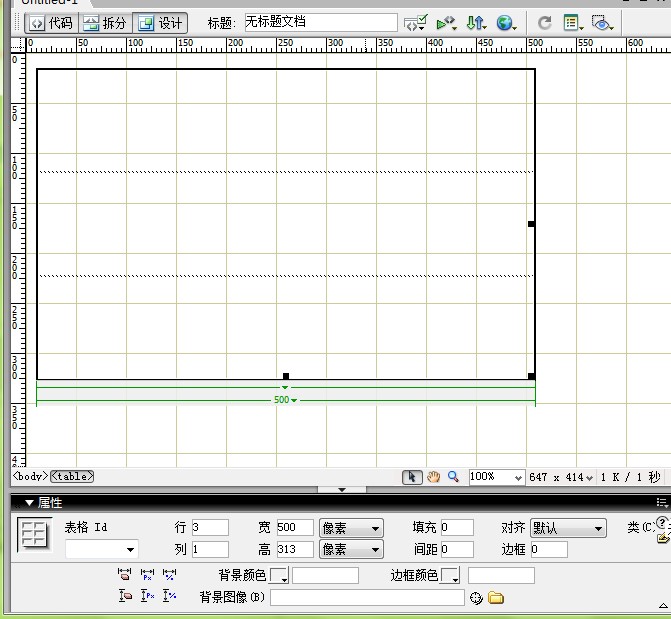Click the table's bottom-right corner handle
671x619 pixels.
click(x=531, y=376)
